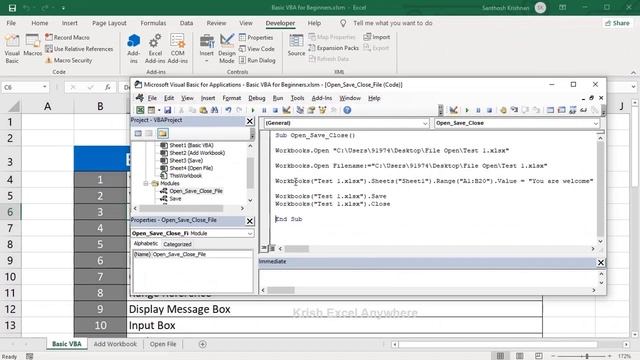Screen dimensions: 640x360
Task: Click the zoom slider handle
Action: click(x=587, y=356)
